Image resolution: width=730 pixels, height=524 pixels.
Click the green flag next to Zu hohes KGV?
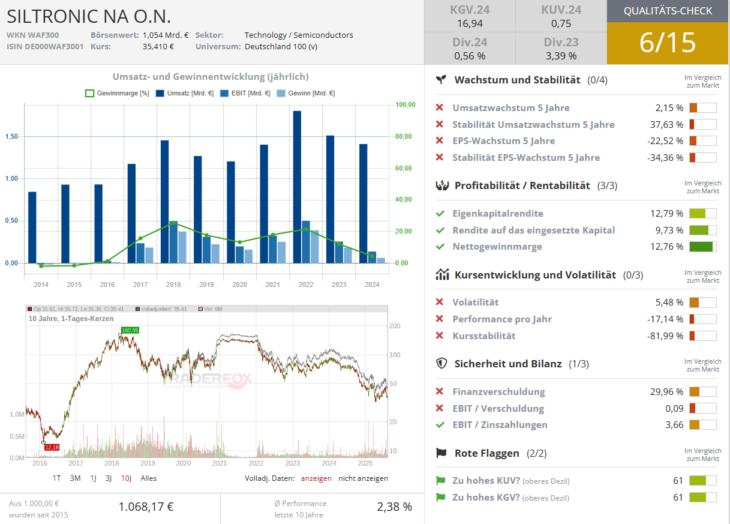pyautogui.click(x=440, y=497)
